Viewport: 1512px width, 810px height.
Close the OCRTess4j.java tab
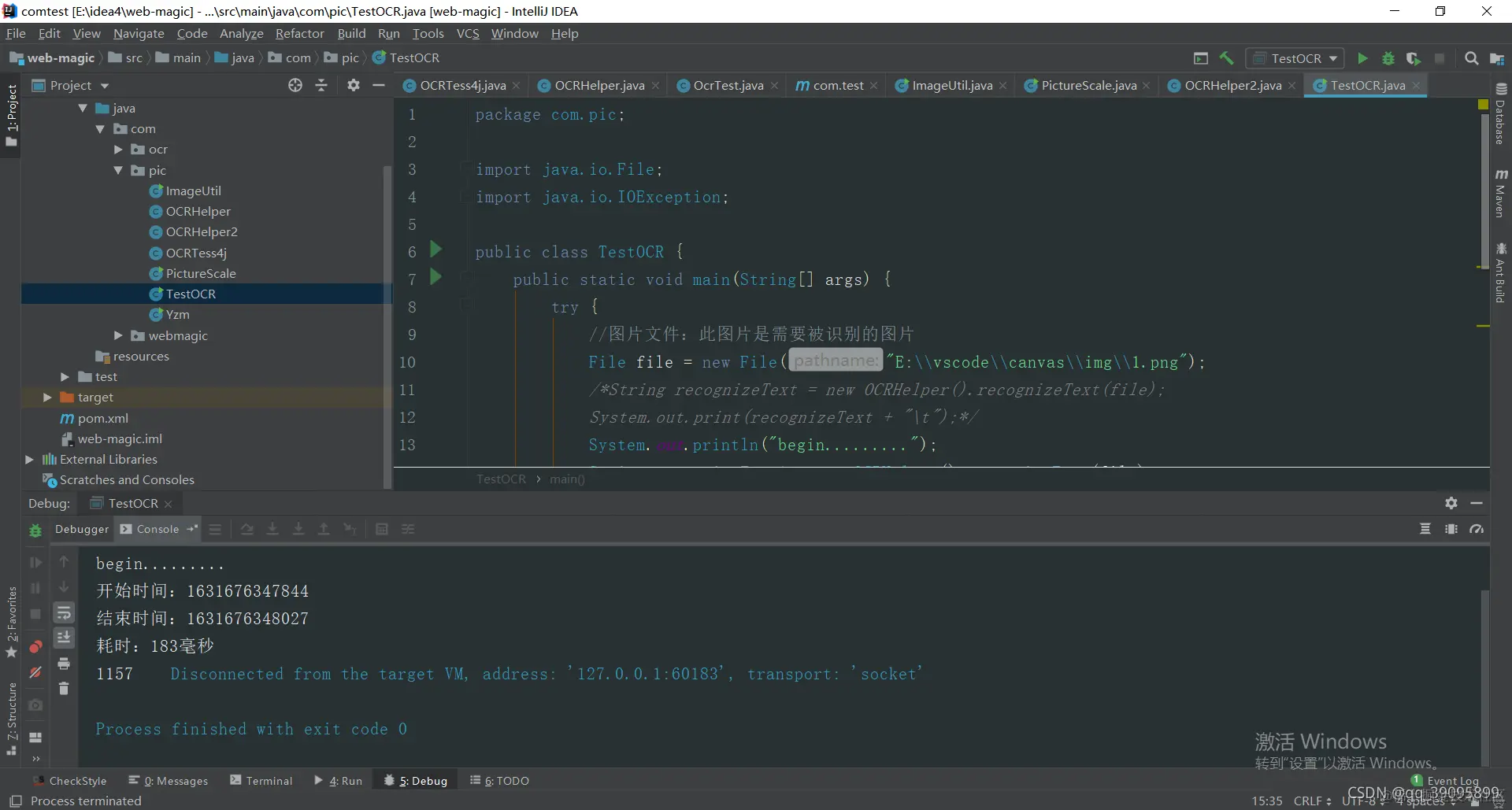click(516, 86)
